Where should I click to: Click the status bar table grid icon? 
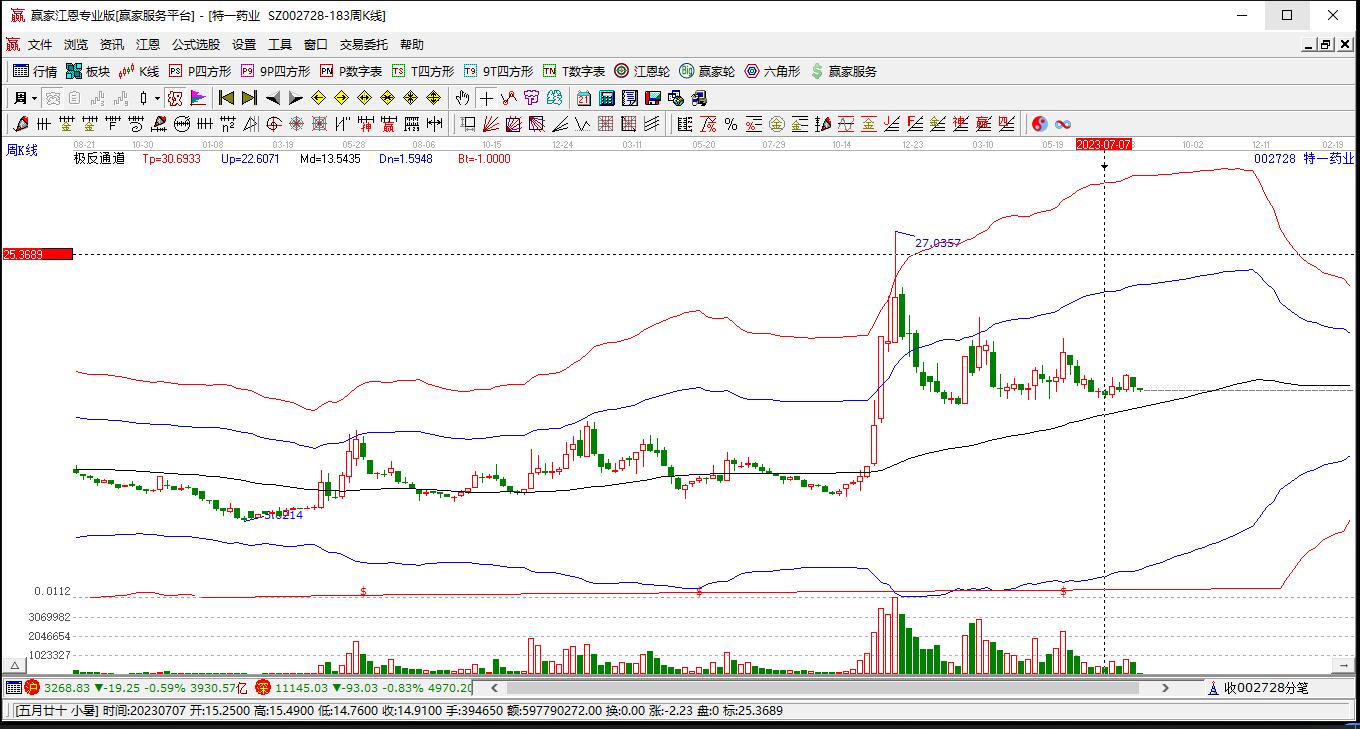(13, 688)
